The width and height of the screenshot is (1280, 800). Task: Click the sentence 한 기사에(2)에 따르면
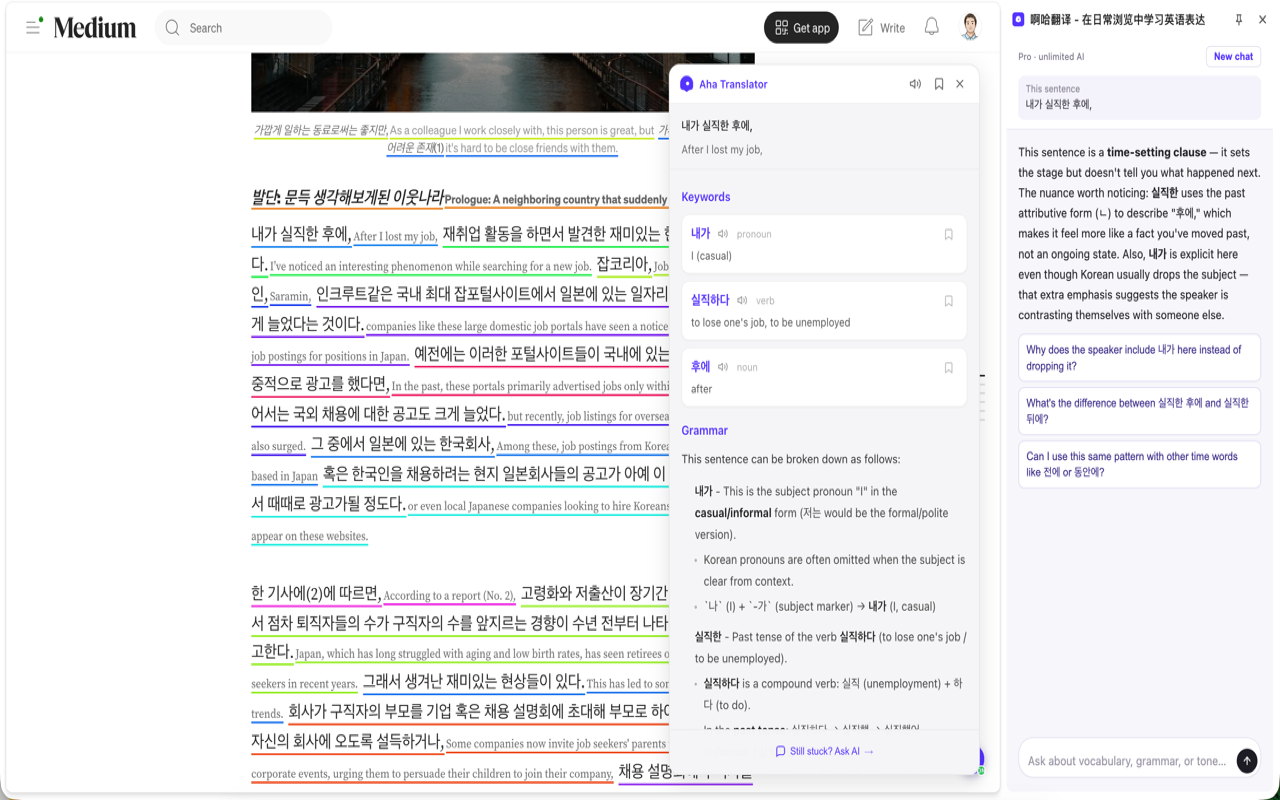point(316,594)
